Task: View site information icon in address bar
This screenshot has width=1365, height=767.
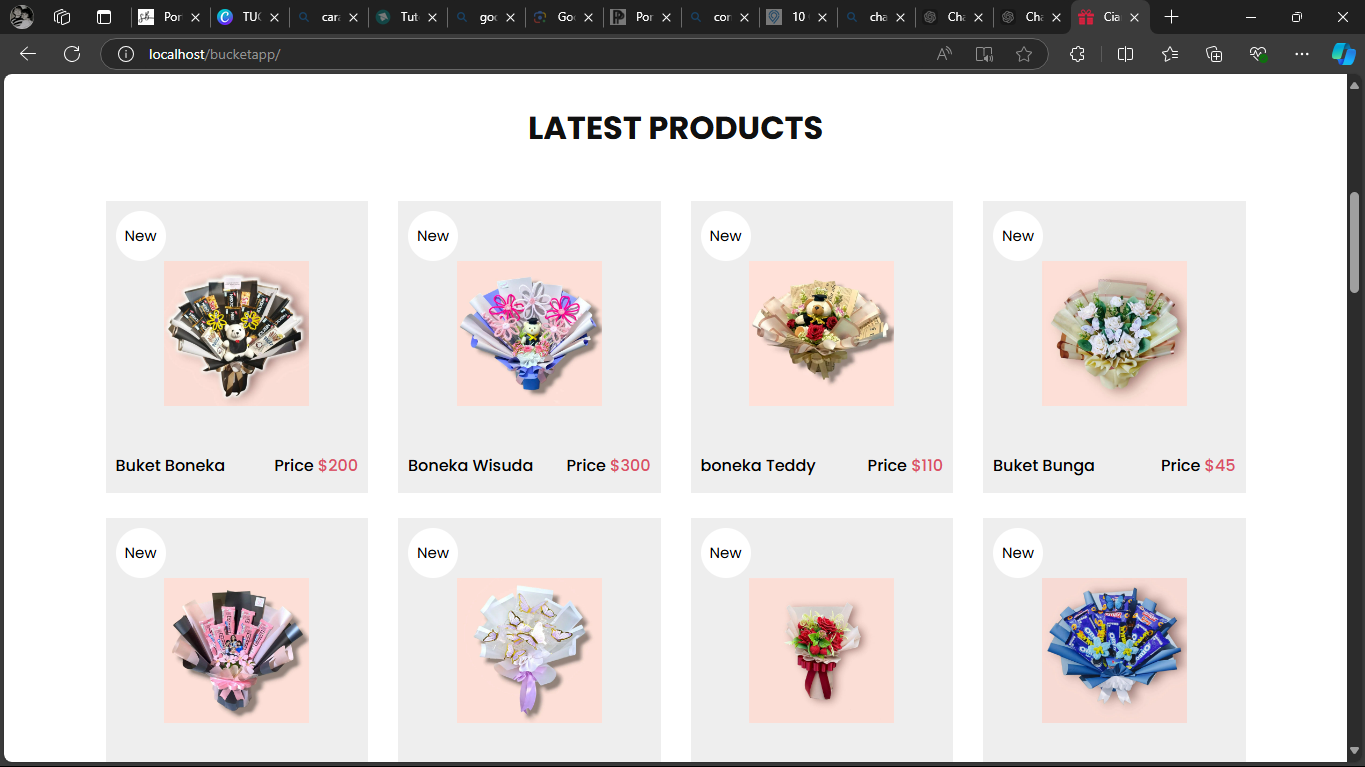Action: point(126,54)
